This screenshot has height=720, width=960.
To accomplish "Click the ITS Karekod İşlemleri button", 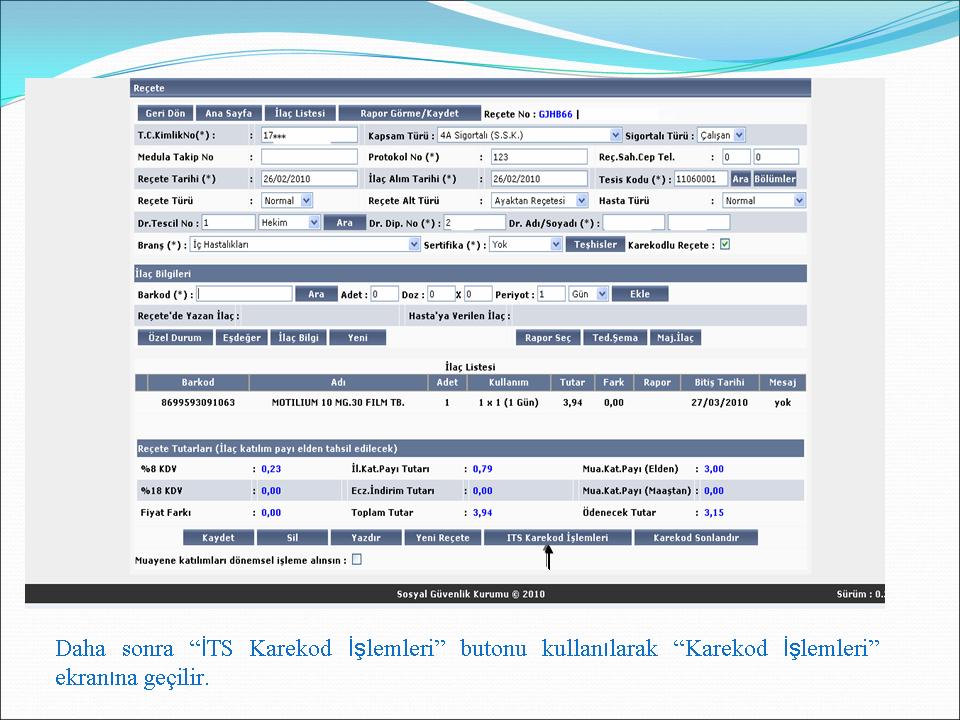I will click(557, 538).
